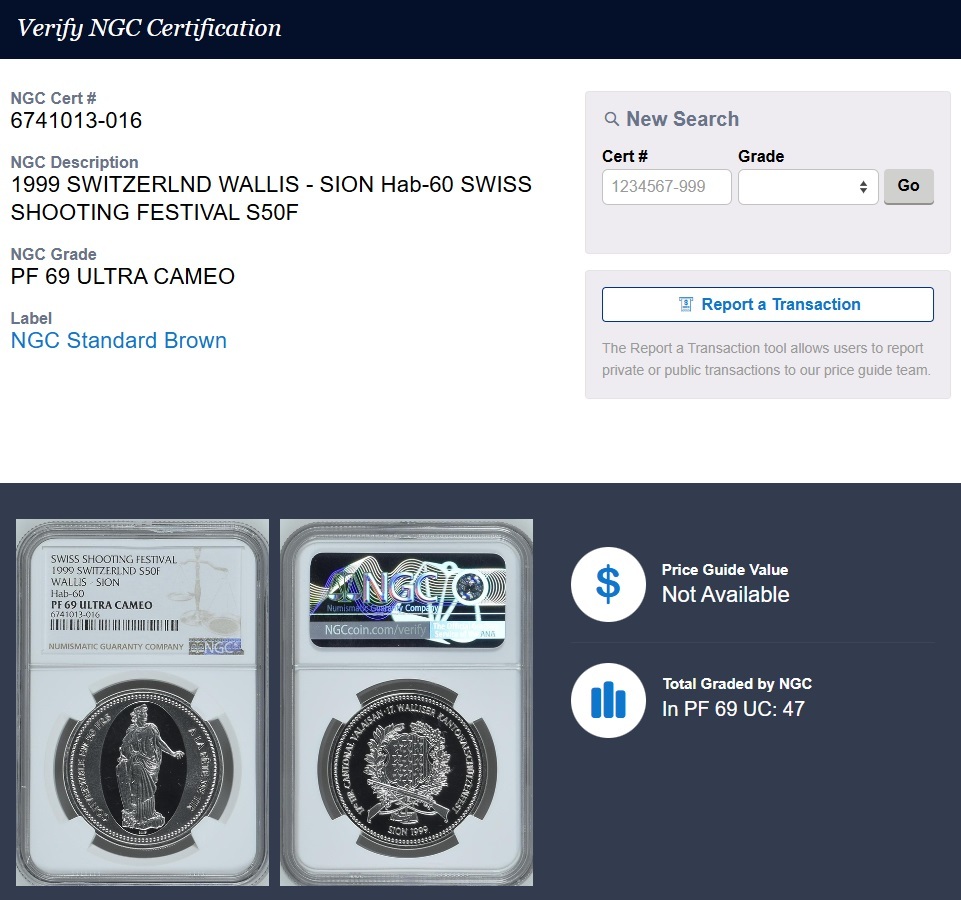961x900 pixels.
Task: Click the Report a Transaction button
Action: click(767, 304)
